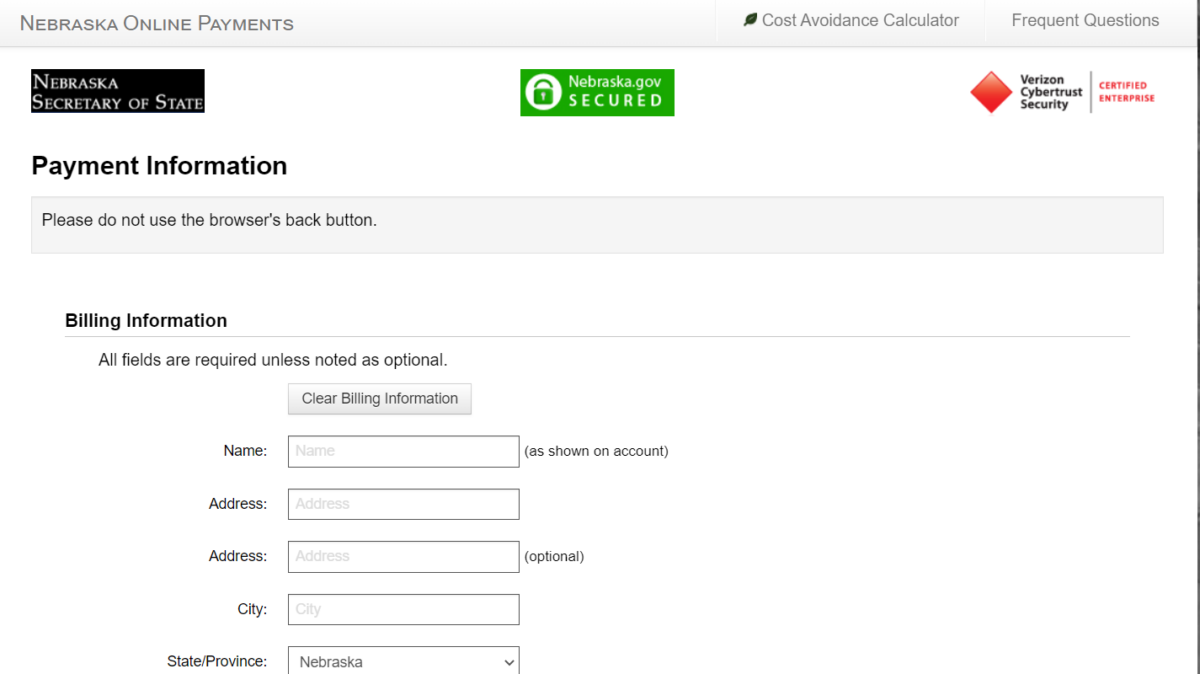This screenshot has height=674, width=1200.
Task: Focus the Name input field
Action: [403, 451]
